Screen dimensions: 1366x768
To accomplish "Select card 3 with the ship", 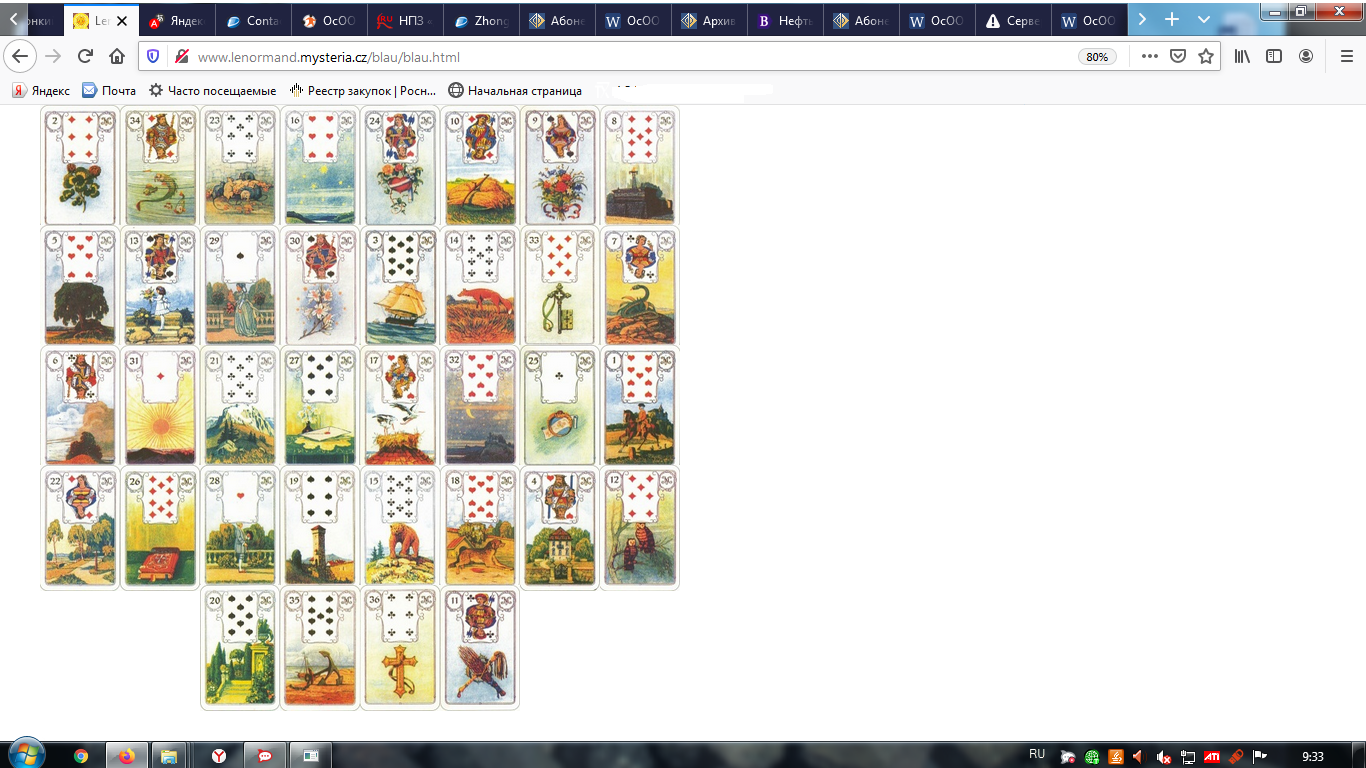I will [x=400, y=287].
